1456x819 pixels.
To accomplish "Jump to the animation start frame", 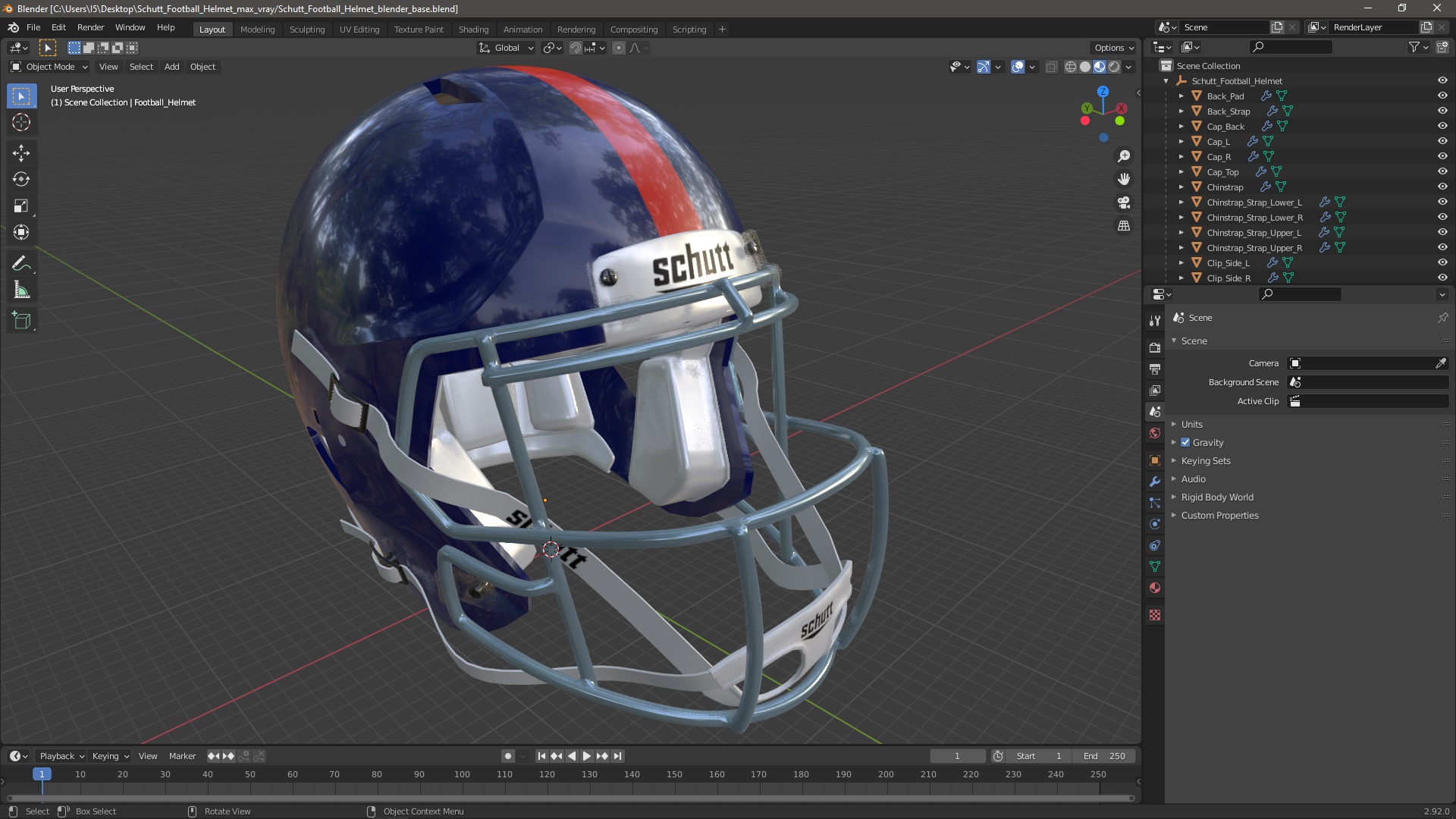I will (541, 756).
